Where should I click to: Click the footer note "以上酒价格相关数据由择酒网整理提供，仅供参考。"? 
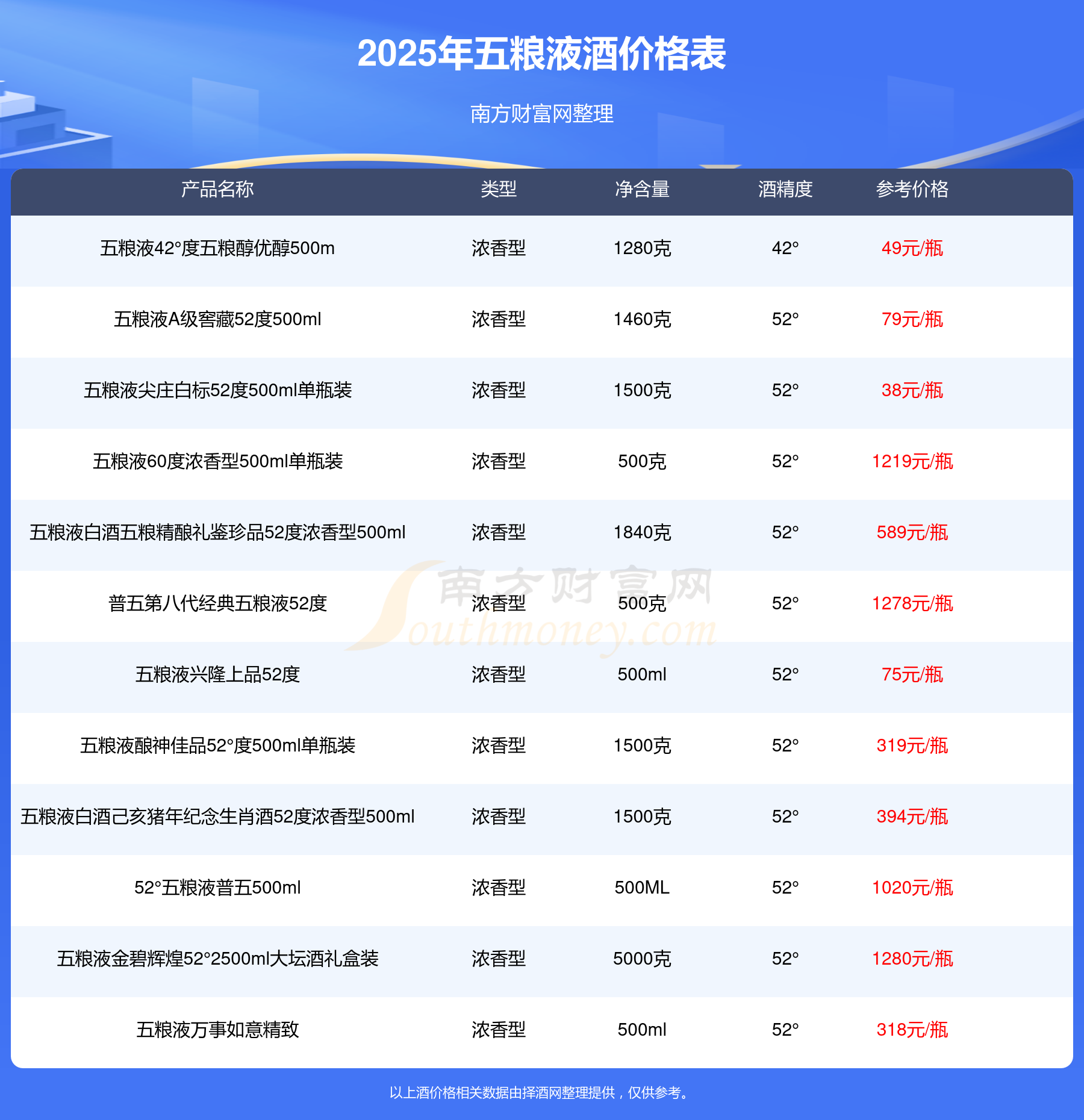[x=541, y=1092]
